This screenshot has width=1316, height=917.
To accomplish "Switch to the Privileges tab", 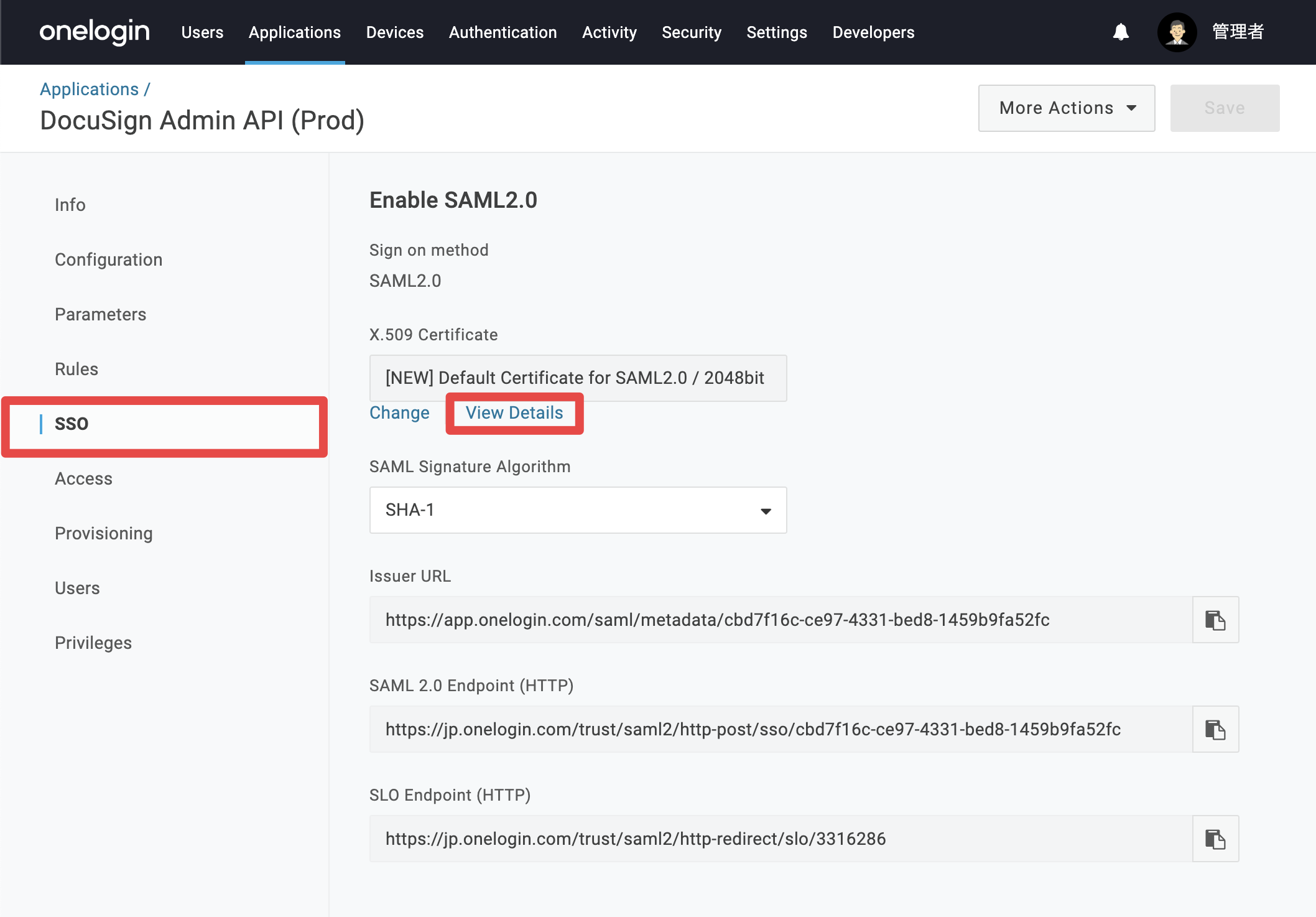I will click(x=93, y=643).
